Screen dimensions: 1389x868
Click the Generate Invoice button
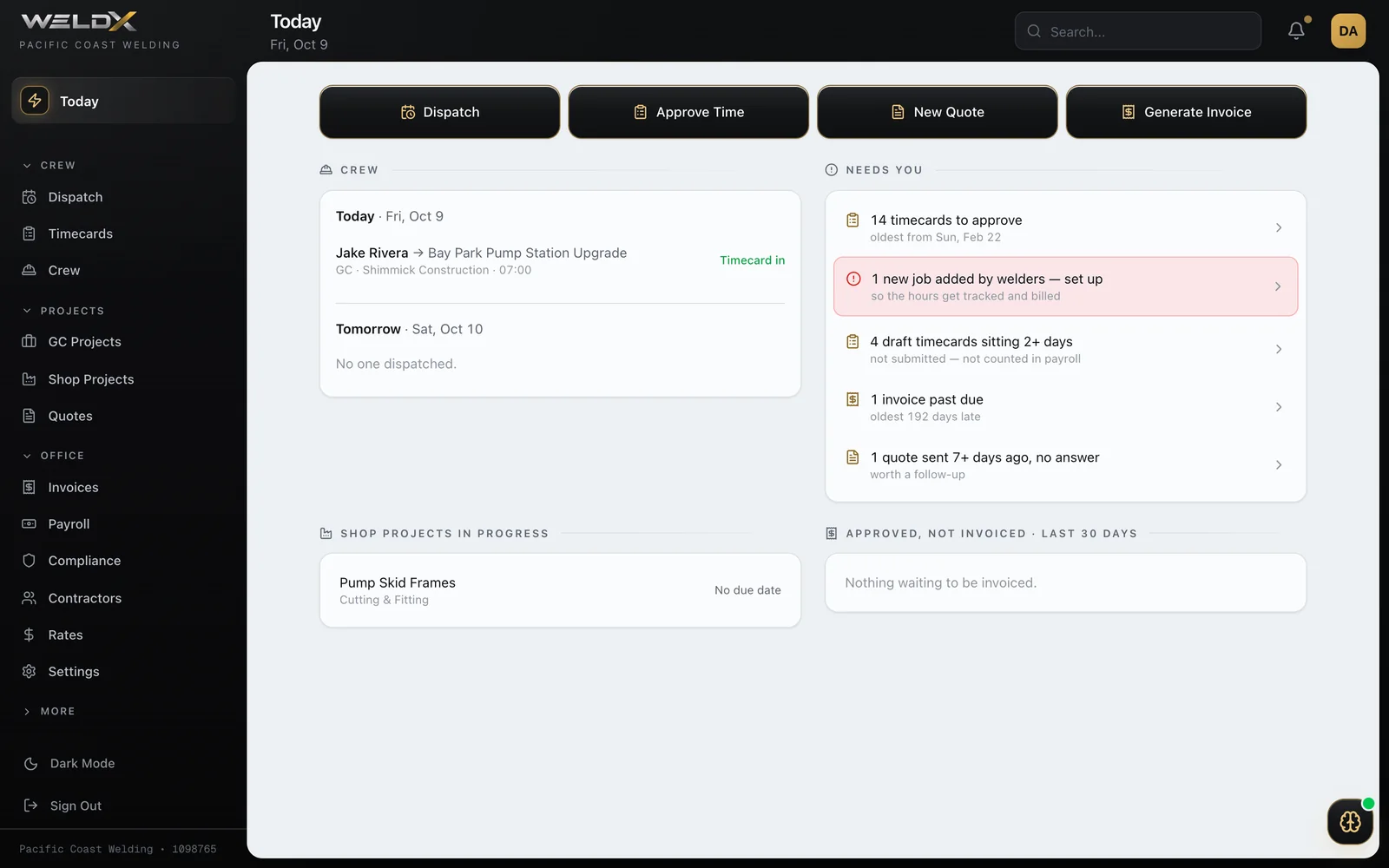pyautogui.click(x=1186, y=112)
